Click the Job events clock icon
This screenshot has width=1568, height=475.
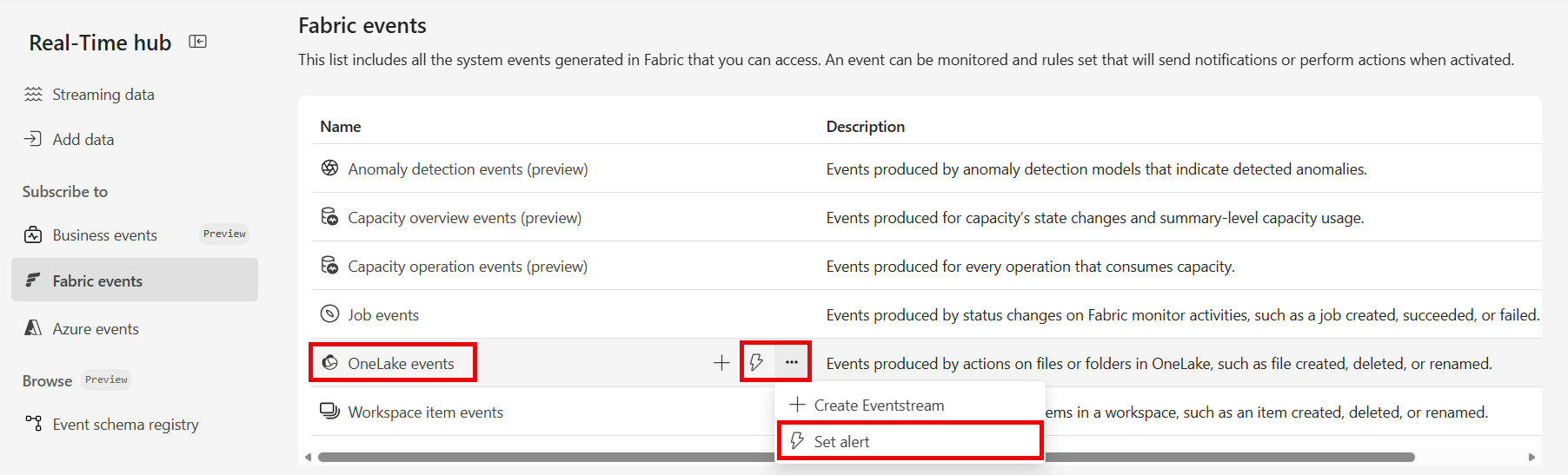(330, 314)
